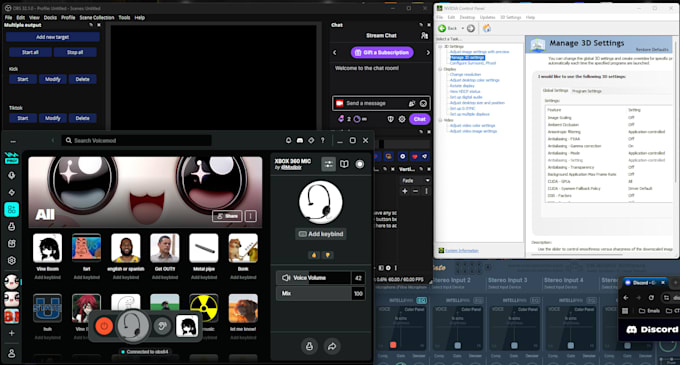This screenshot has height=365, width=680.
Task: Click the record circle icon in the voice panel
Action: (360, 164)
